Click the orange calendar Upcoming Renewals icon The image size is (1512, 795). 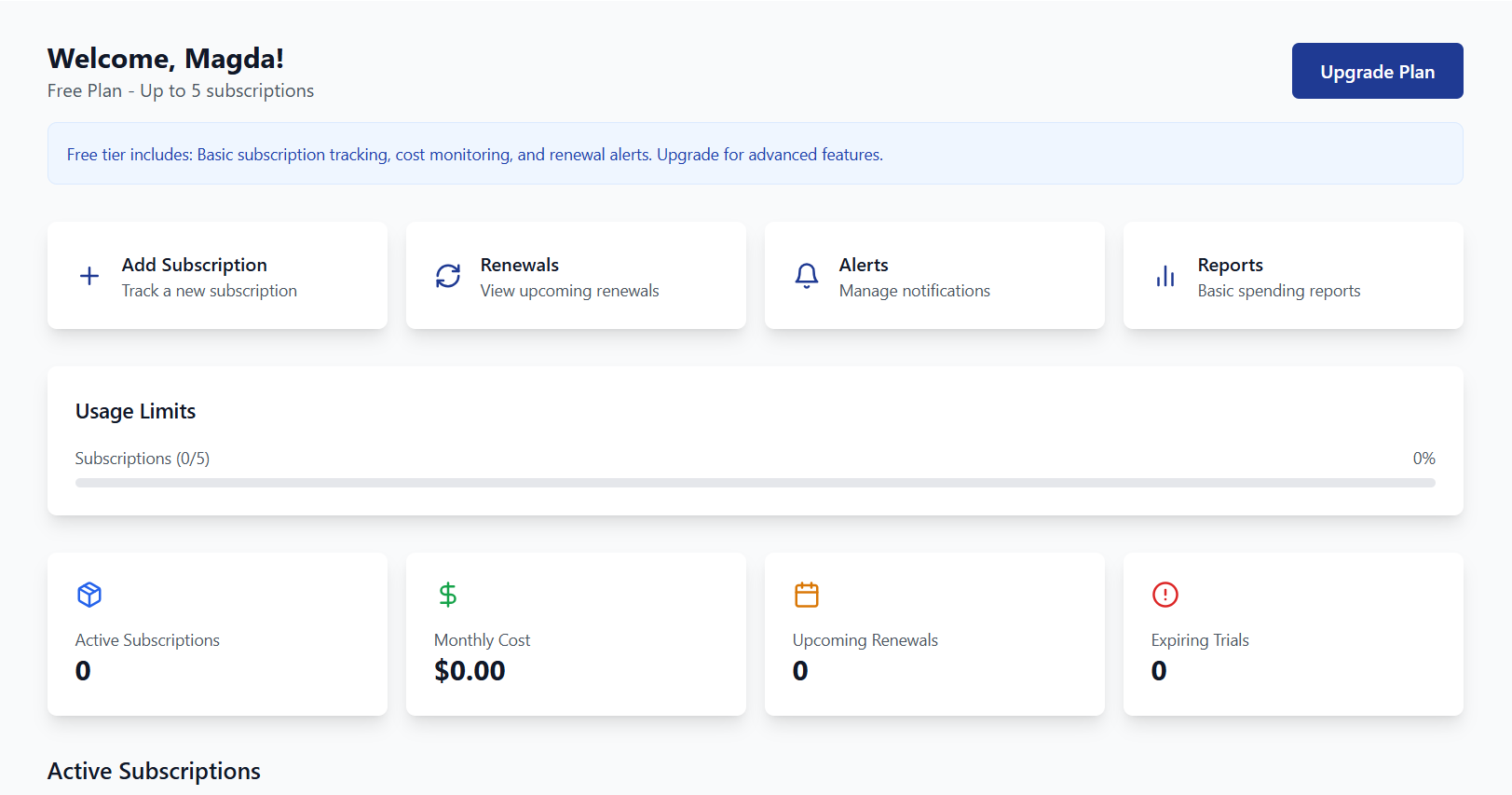807,595
